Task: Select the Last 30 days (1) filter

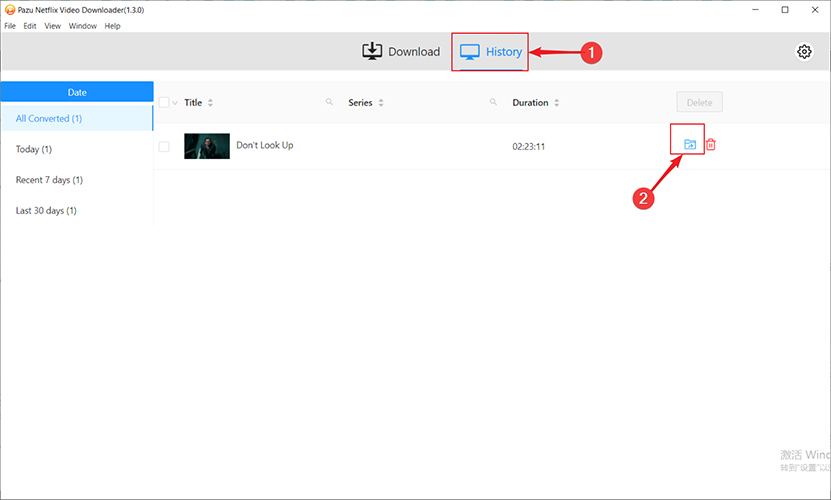Action: (x=46, y=210)
